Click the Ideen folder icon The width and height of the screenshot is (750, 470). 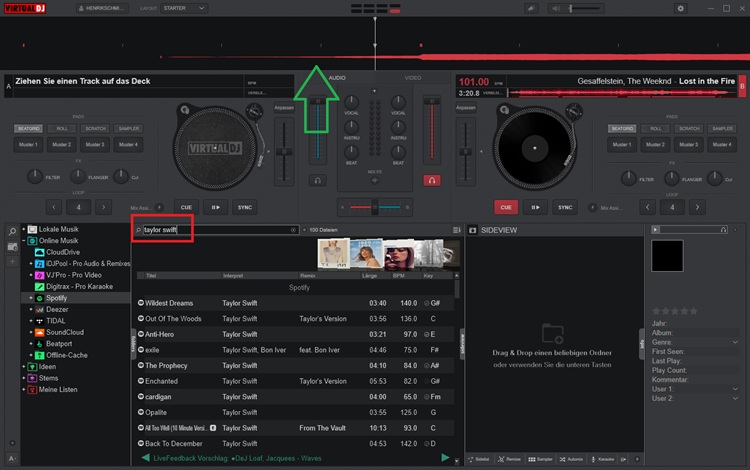click(x=32, y=367)
